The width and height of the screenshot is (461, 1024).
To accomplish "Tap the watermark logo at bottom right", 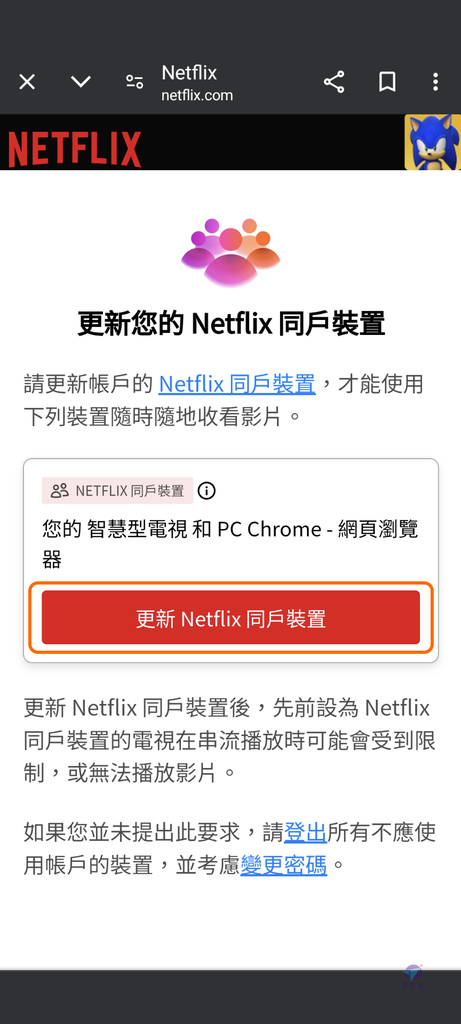I will pyautogui.click(x=413, y=976).
